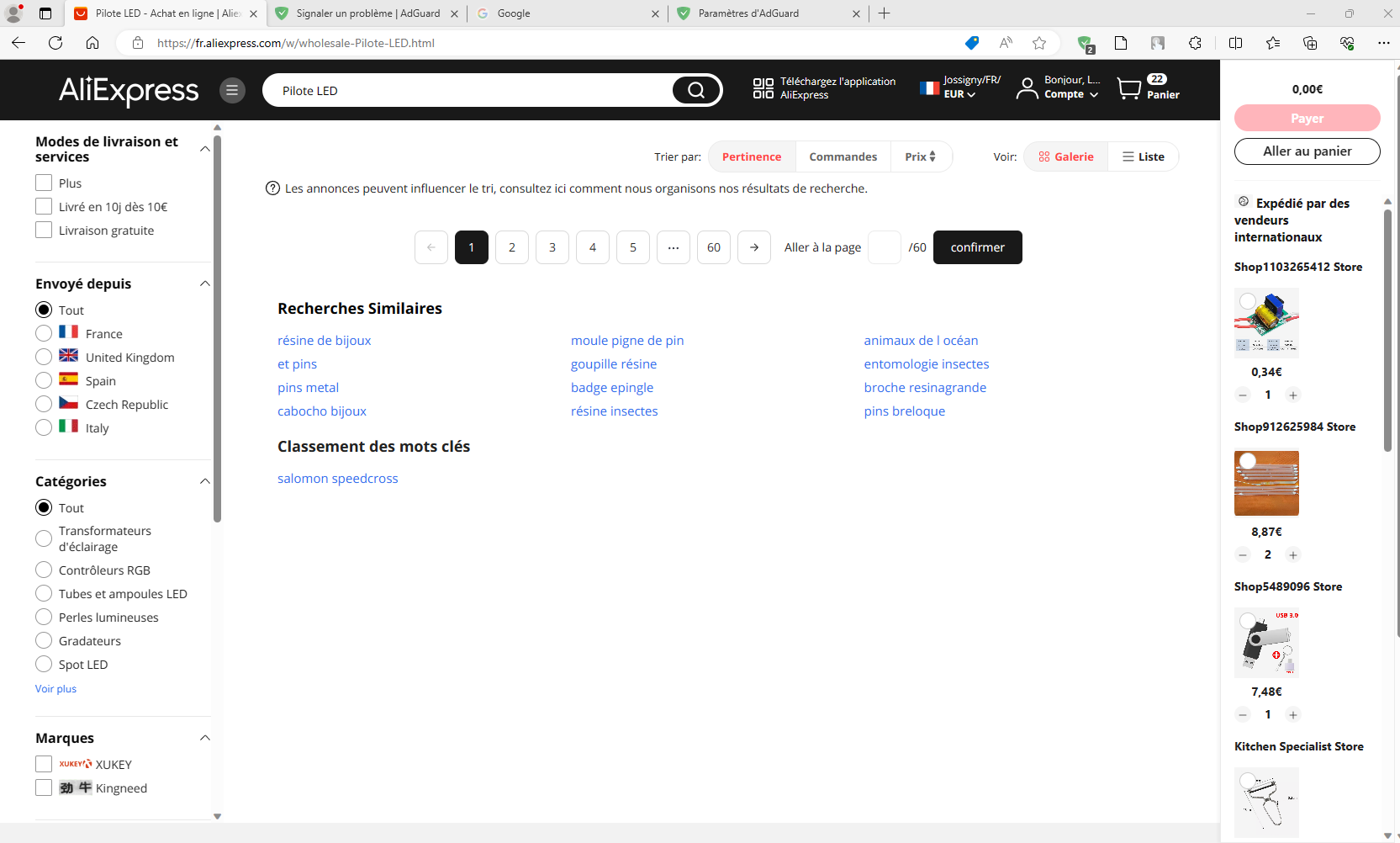Click the shopping tag icon in the address bar

(x=972, y=43)
